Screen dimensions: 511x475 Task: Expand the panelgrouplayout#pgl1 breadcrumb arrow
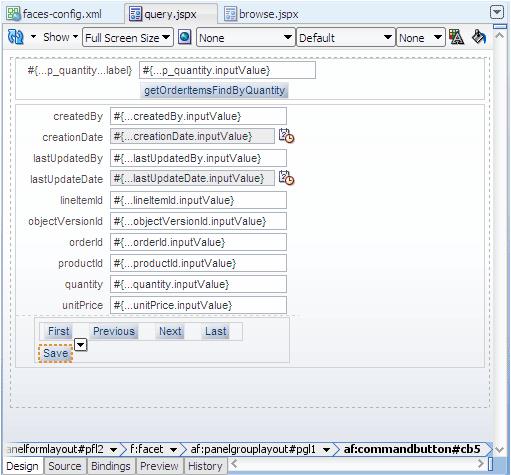tap(326, 450)
